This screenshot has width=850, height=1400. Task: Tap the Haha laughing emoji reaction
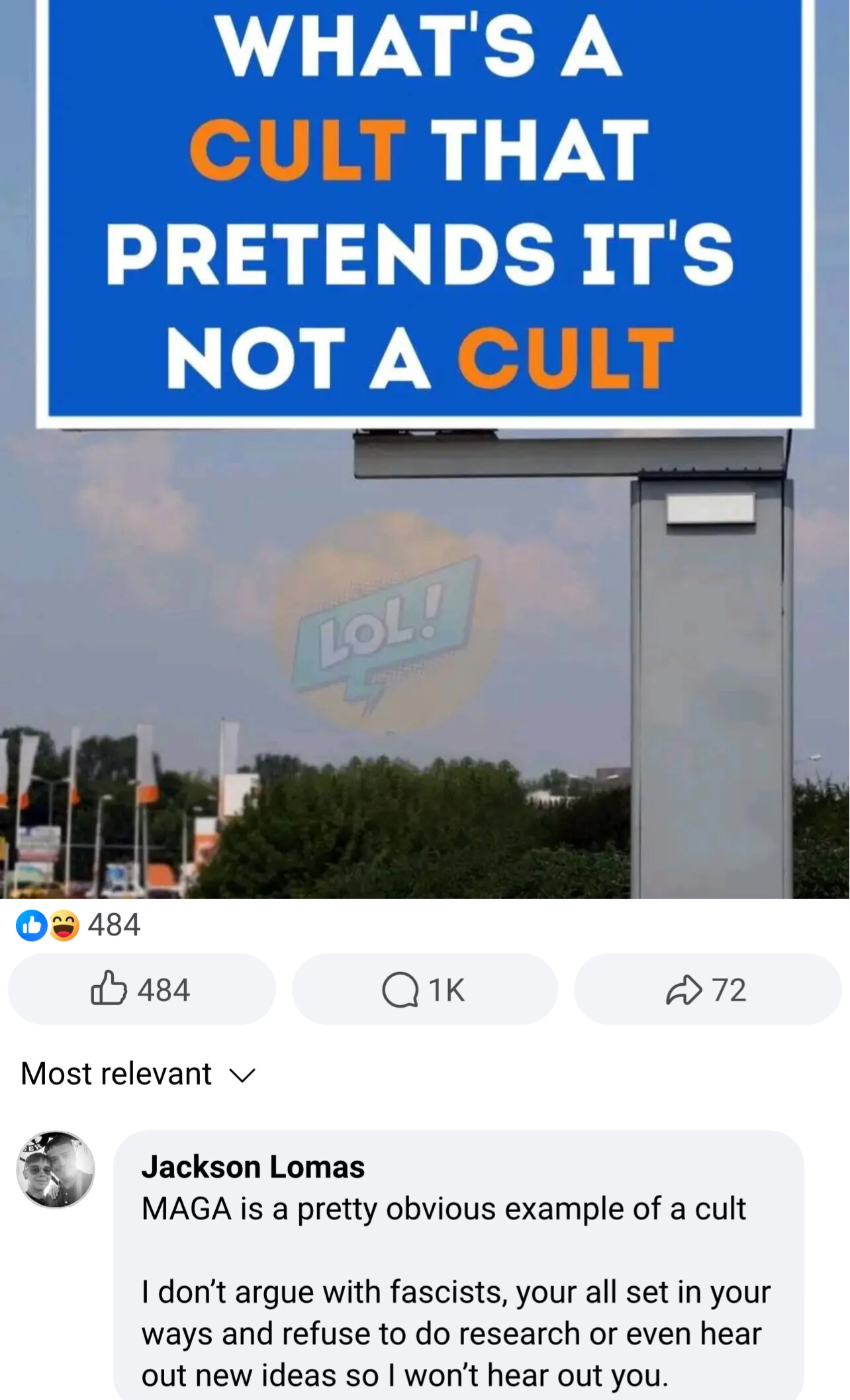[64, 924]
